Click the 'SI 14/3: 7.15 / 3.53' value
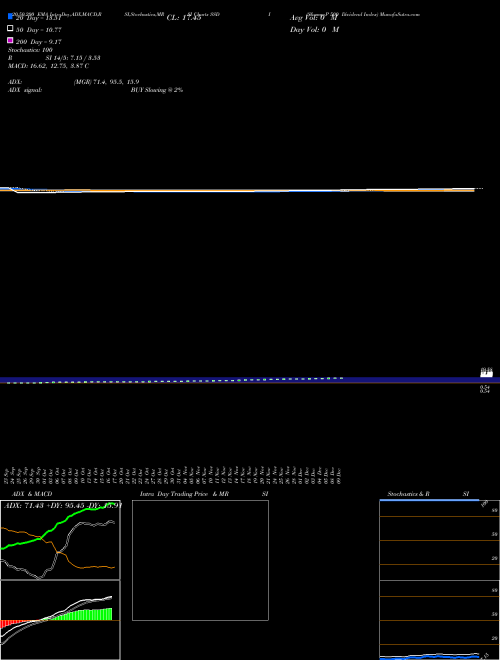This screenshot has width=500, height=660. pyautogui.click(x=73, y=58)
